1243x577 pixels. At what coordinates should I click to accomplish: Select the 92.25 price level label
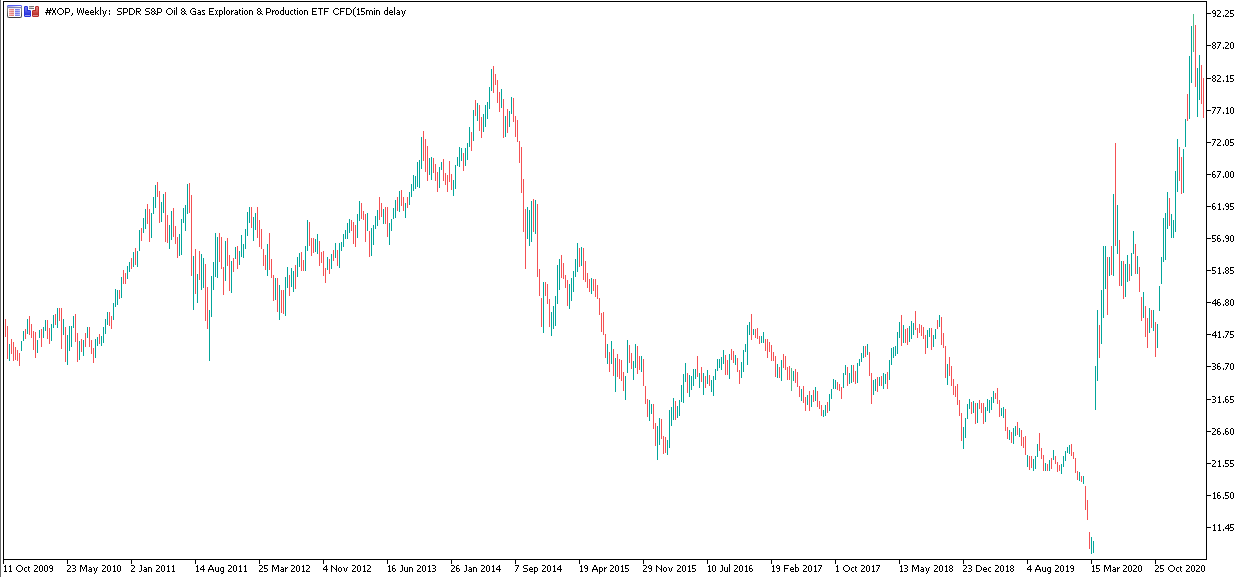pos(1224,14)
